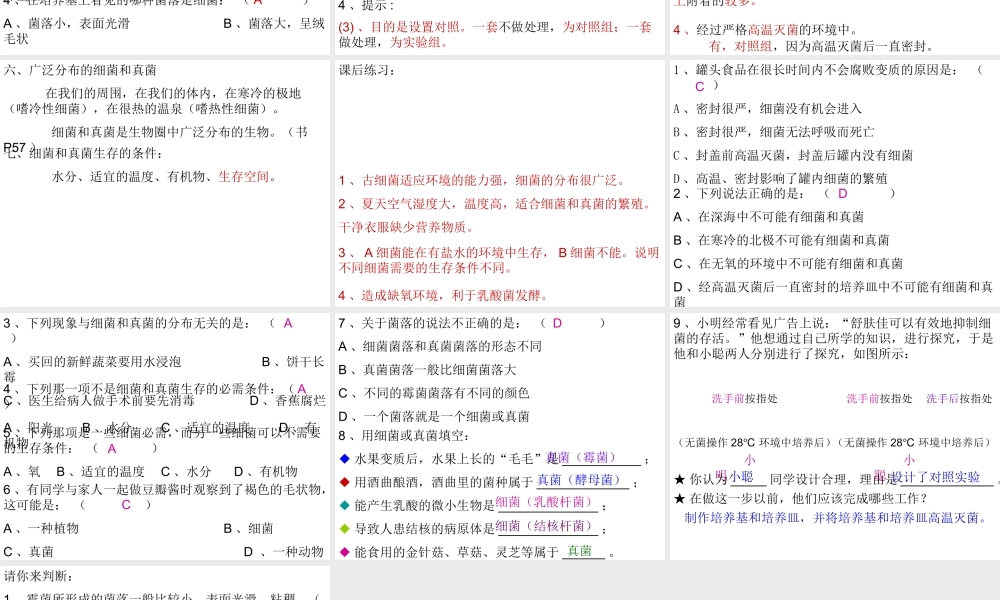Click the star bullet before 在做这一步以前
Viewport: 1000px width, 600px height.
coord(680,499)
